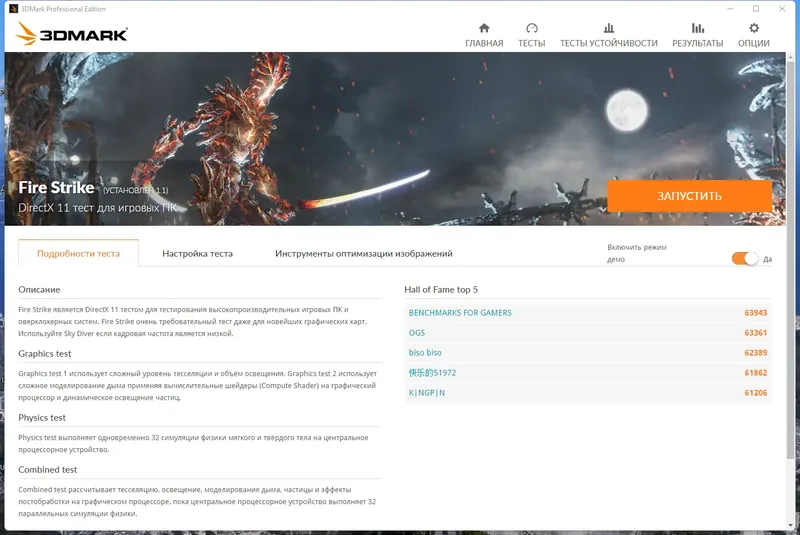Click the ЗАПУСТИТЬ button

[689, 196]
